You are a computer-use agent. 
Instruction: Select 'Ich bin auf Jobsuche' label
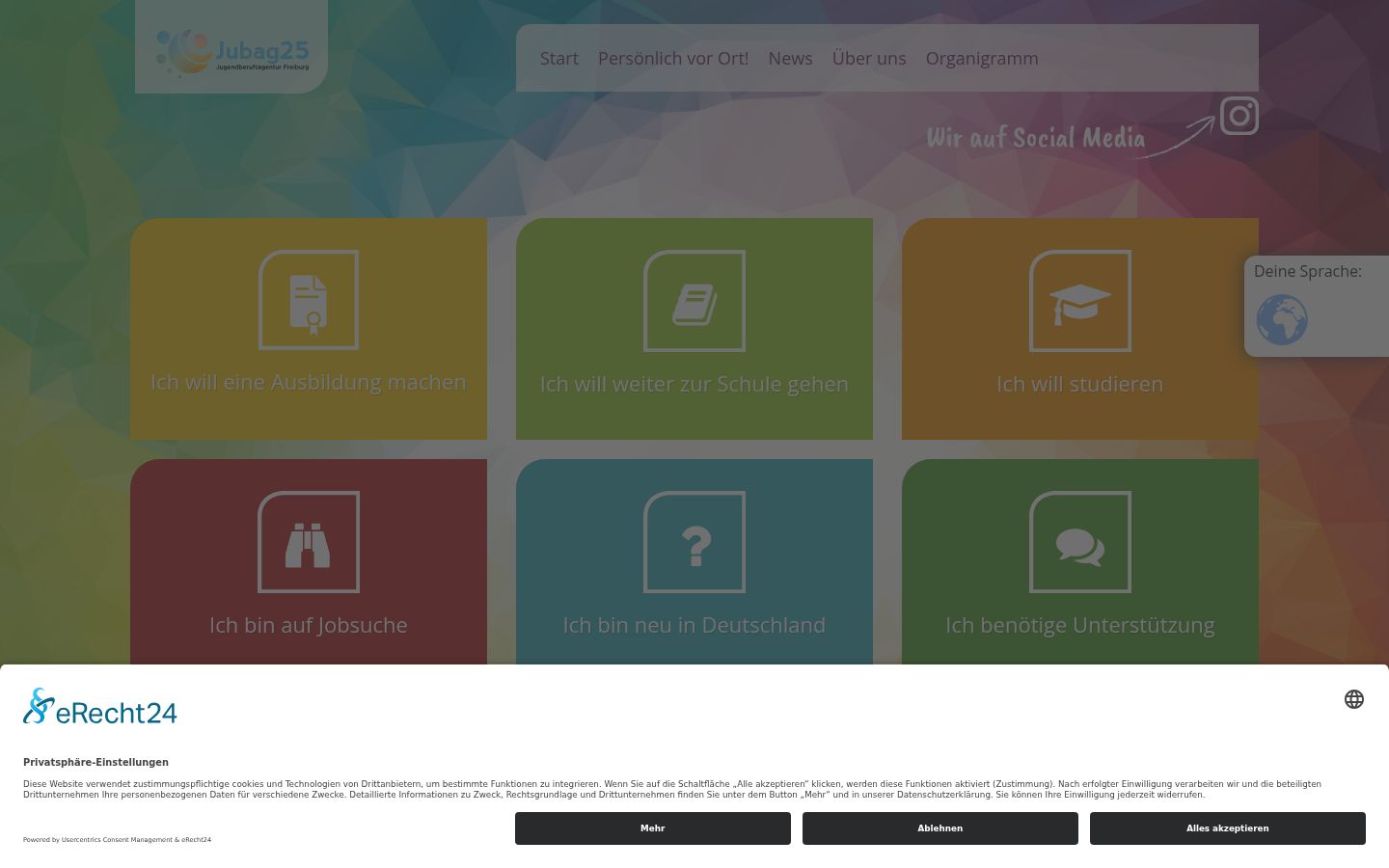[309, 625]
